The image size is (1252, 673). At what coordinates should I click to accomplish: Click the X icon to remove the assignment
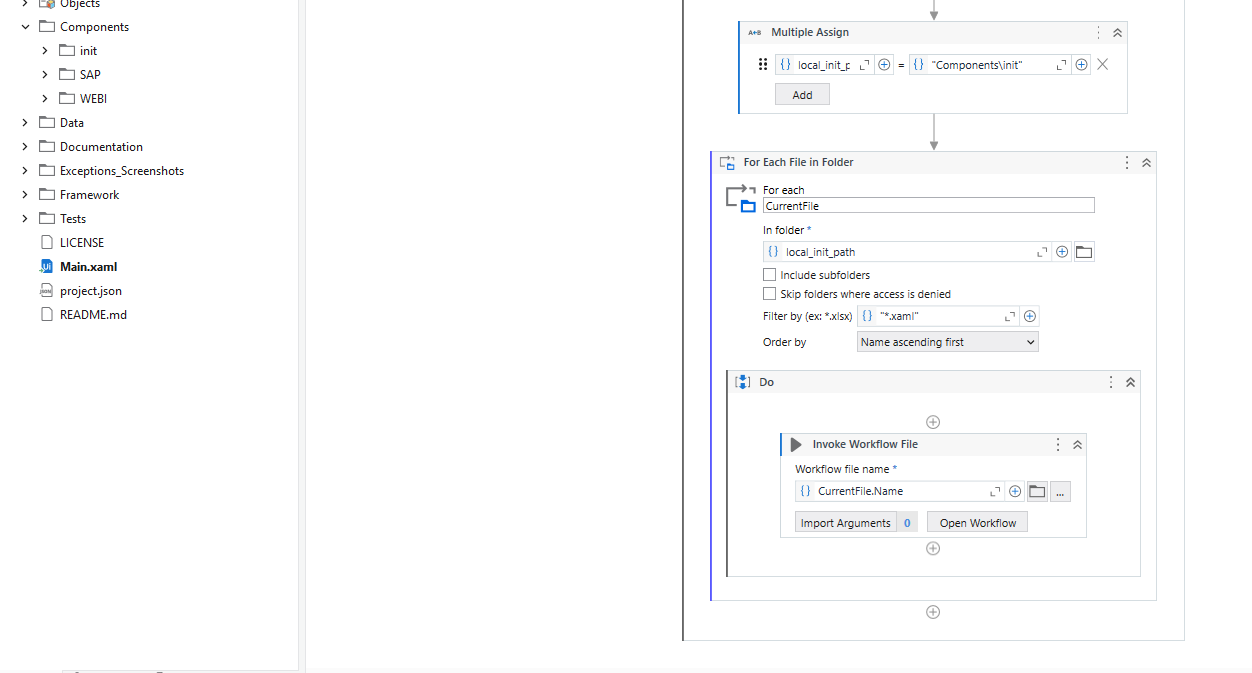tap(1102, 64)
